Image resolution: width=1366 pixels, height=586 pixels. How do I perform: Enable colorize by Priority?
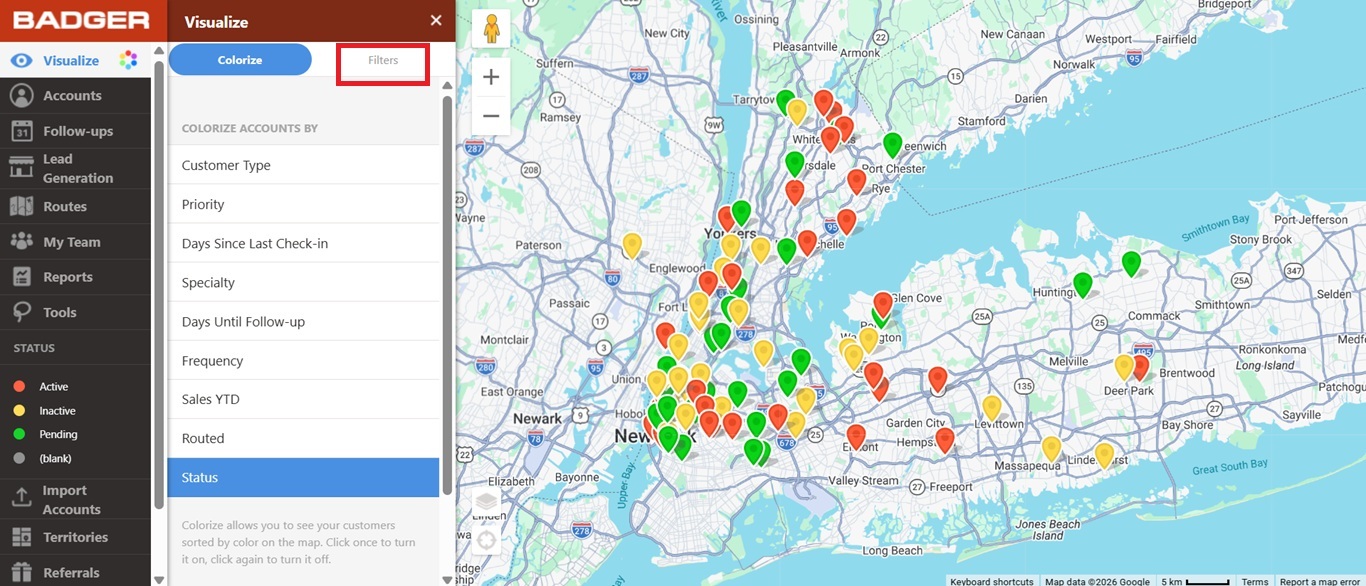point(303,204)
